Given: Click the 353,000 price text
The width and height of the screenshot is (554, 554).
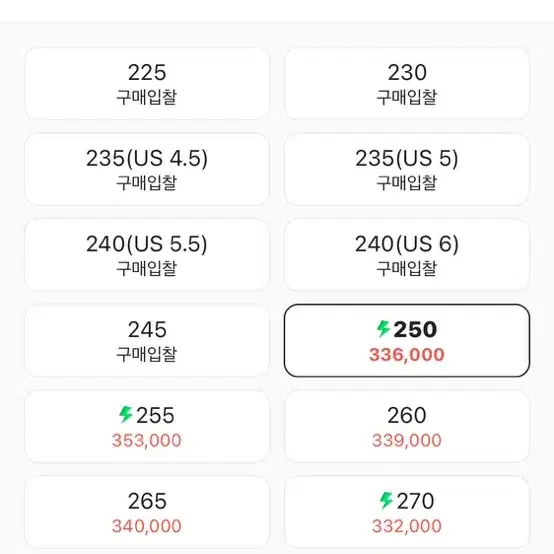Looking at the screenshot, I should point(147,441).
